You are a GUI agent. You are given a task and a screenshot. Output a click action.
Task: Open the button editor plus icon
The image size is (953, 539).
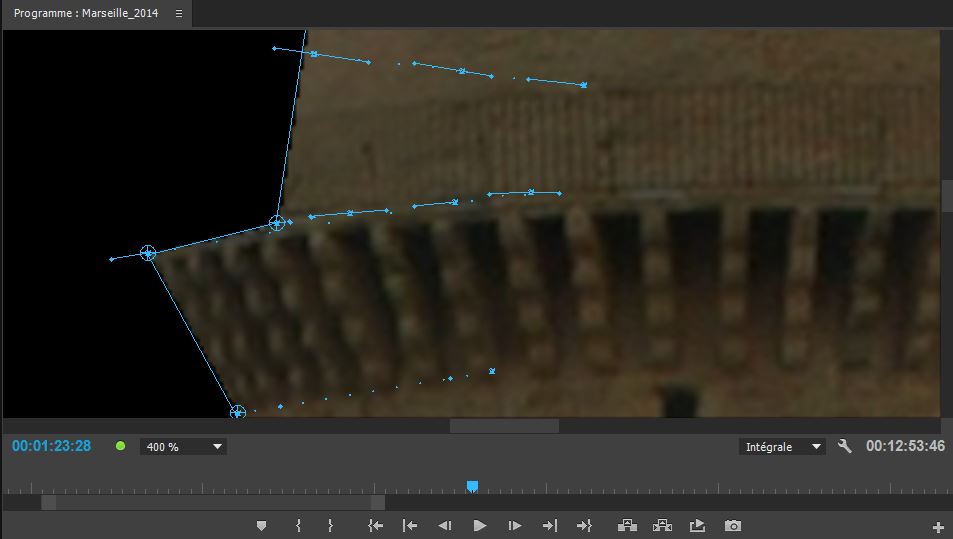click(x=938, y=527)
